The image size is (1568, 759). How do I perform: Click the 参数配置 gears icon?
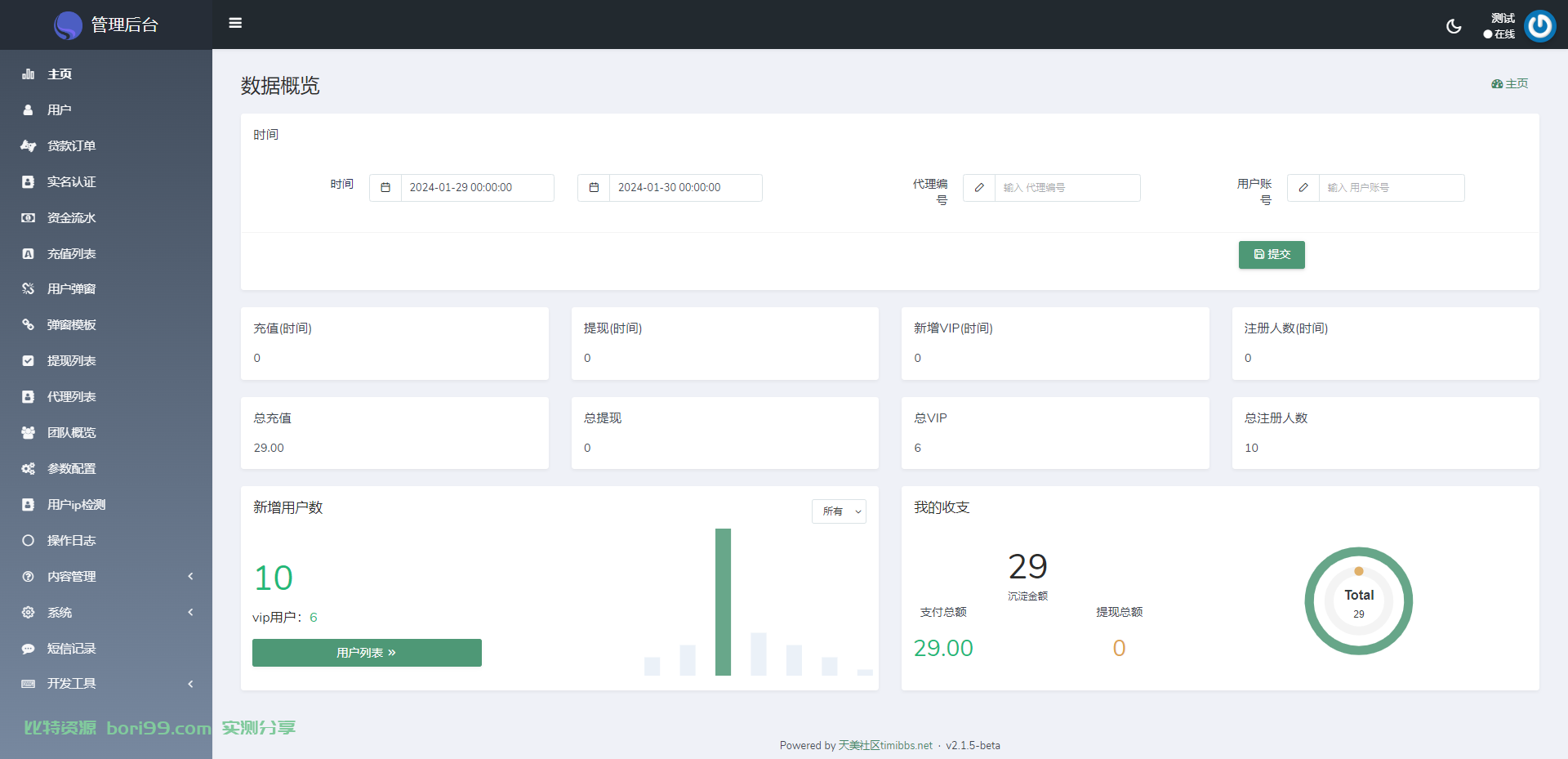point(28,469)
